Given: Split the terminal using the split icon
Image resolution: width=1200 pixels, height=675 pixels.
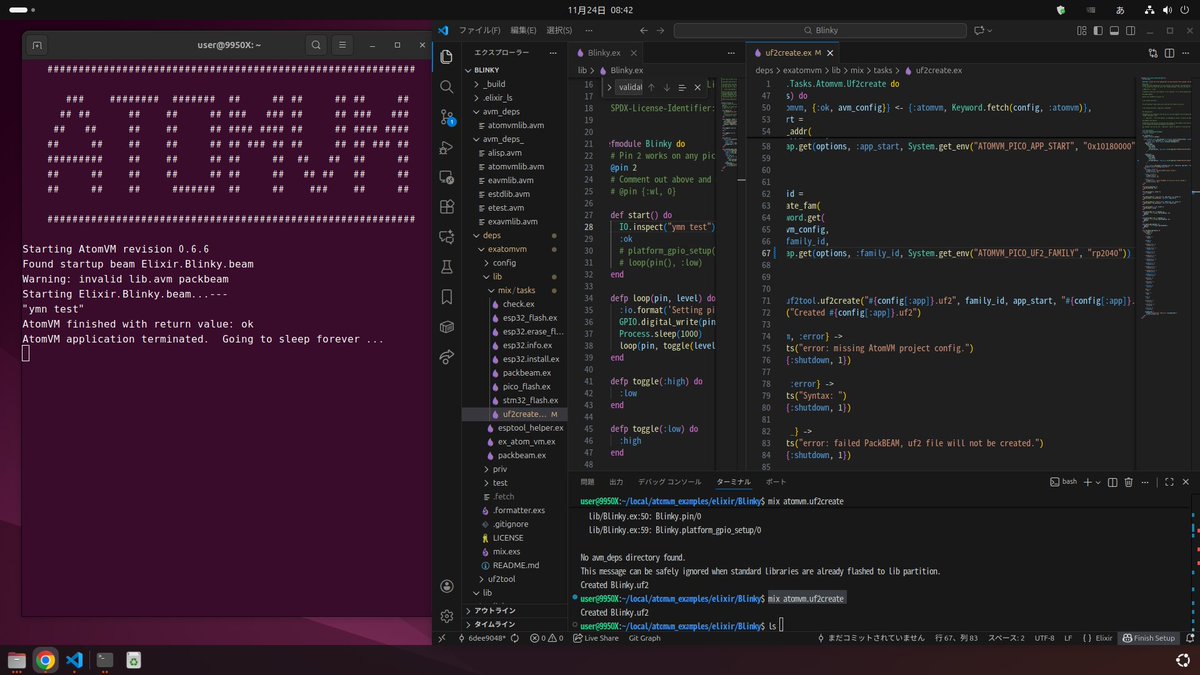Looking at the screenshot, I should [x=1112, y=482].
